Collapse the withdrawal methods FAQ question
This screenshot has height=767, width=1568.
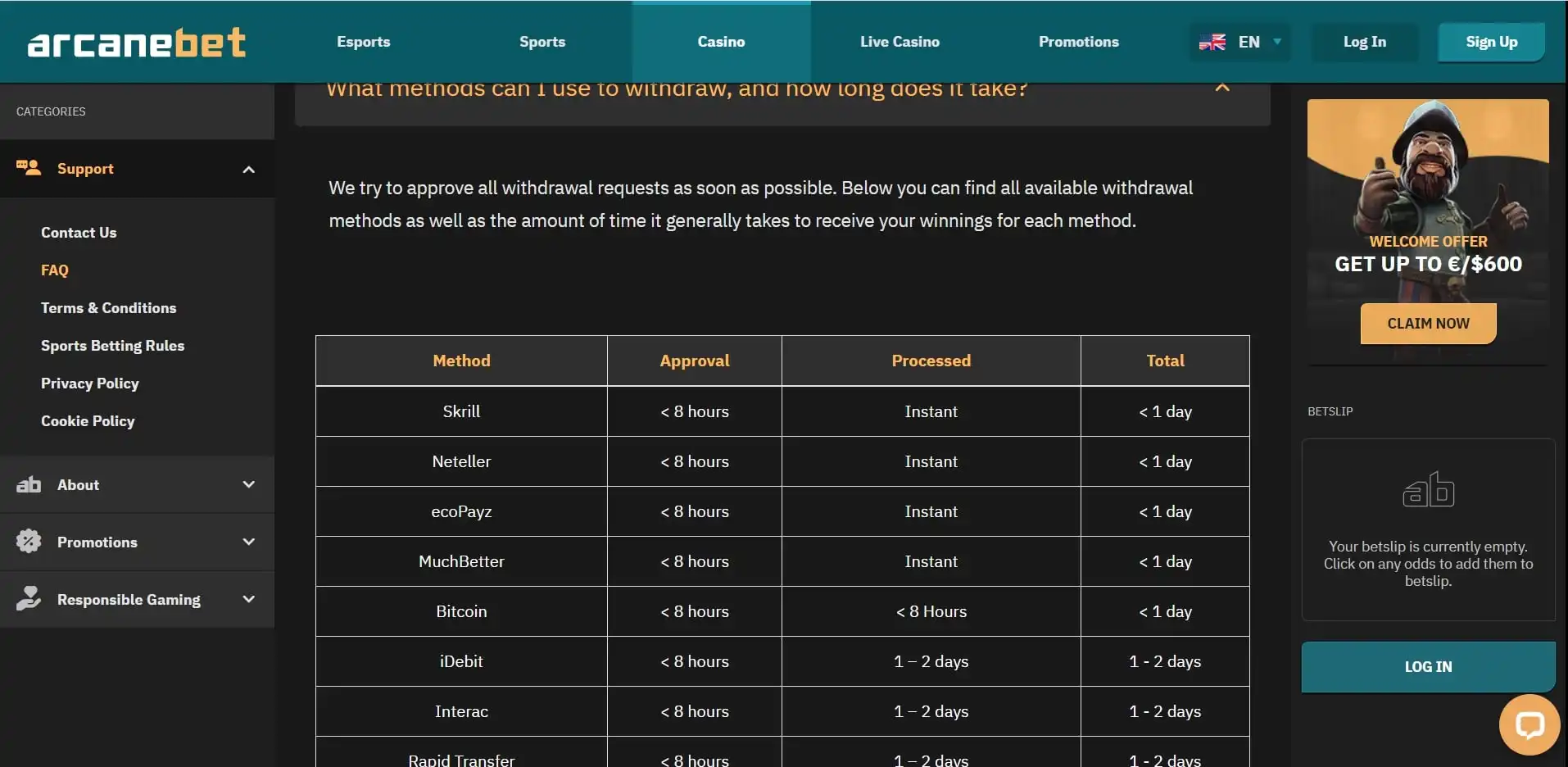tap(1222, 88)
